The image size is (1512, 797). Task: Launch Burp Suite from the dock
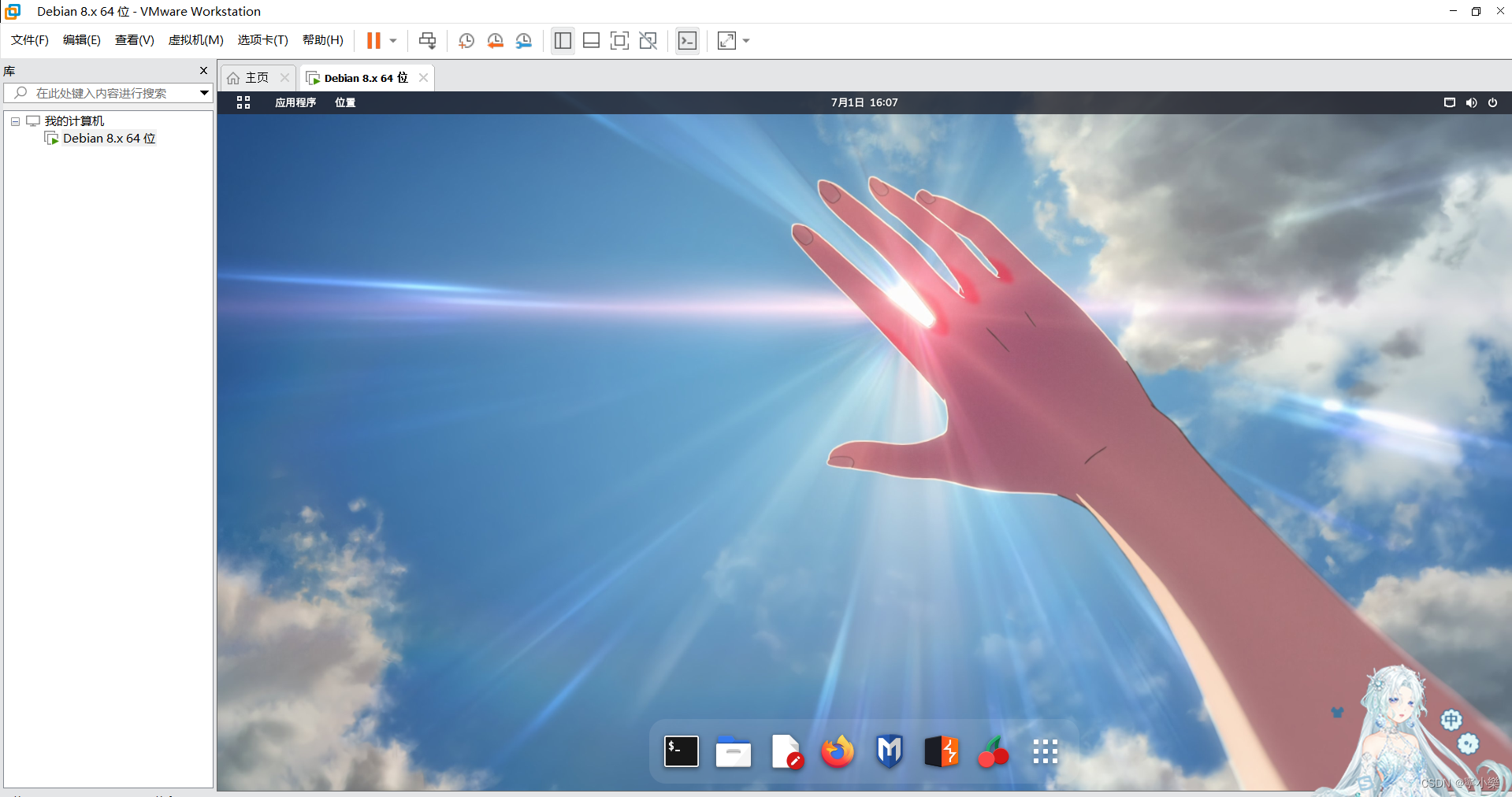click(942, 751)
